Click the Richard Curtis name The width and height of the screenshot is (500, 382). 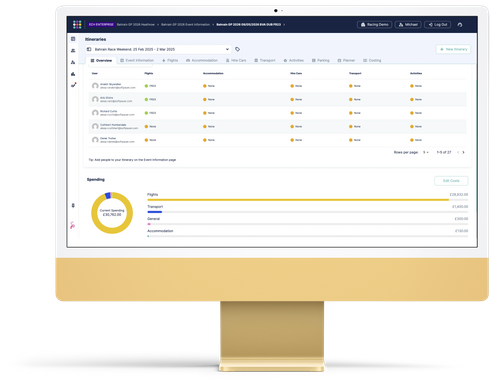pos(109,111)
